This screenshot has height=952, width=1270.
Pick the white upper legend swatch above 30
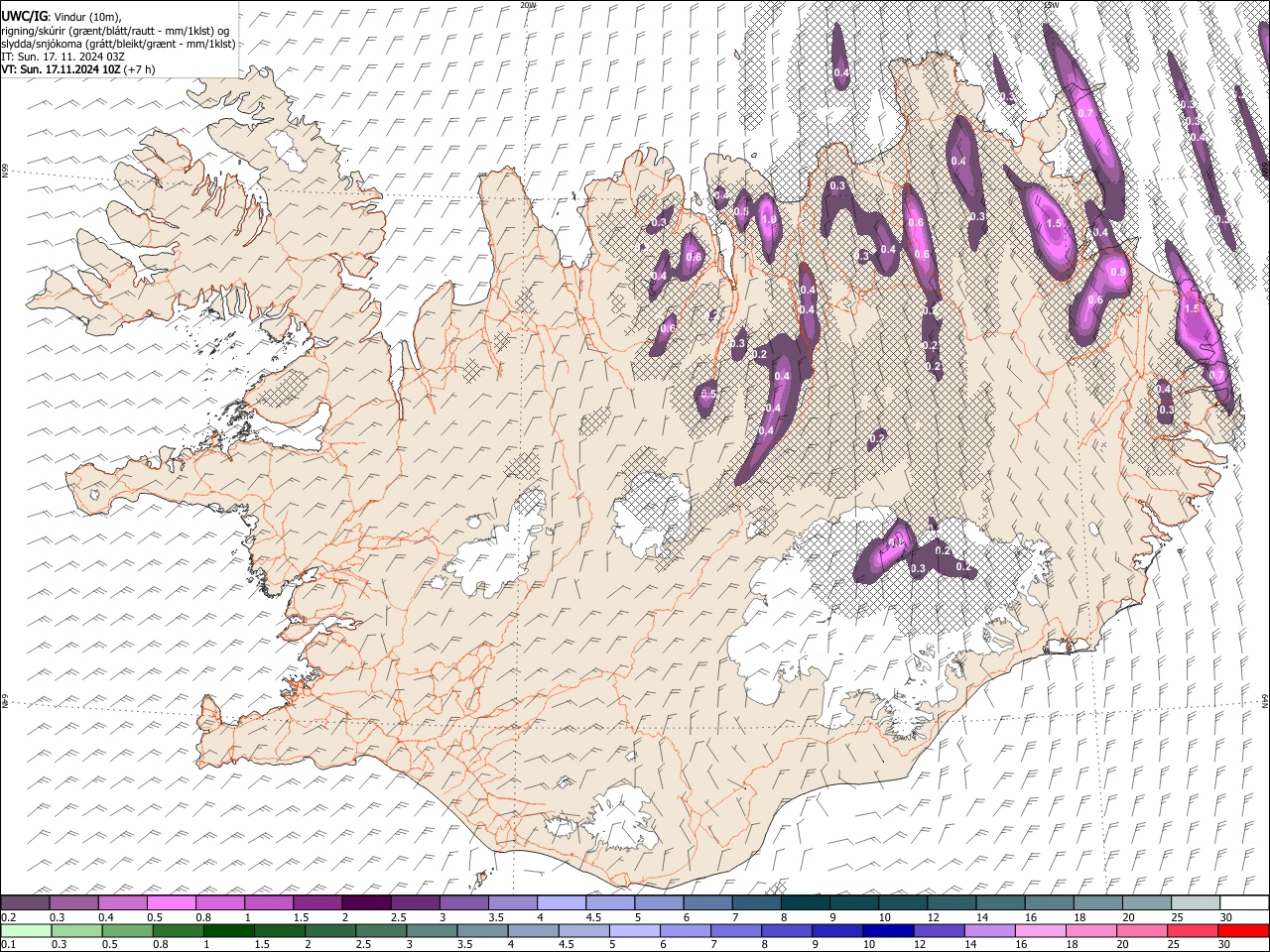[1244, 903]
